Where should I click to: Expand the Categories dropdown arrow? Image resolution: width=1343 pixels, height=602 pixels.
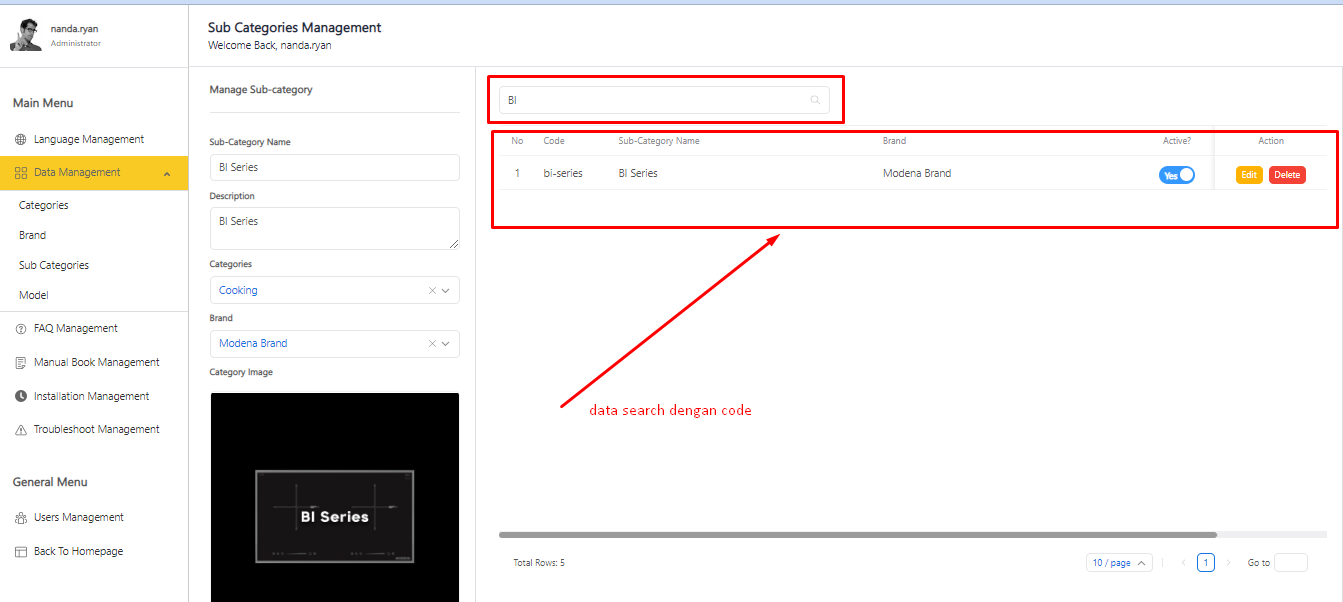pos(446,291)
